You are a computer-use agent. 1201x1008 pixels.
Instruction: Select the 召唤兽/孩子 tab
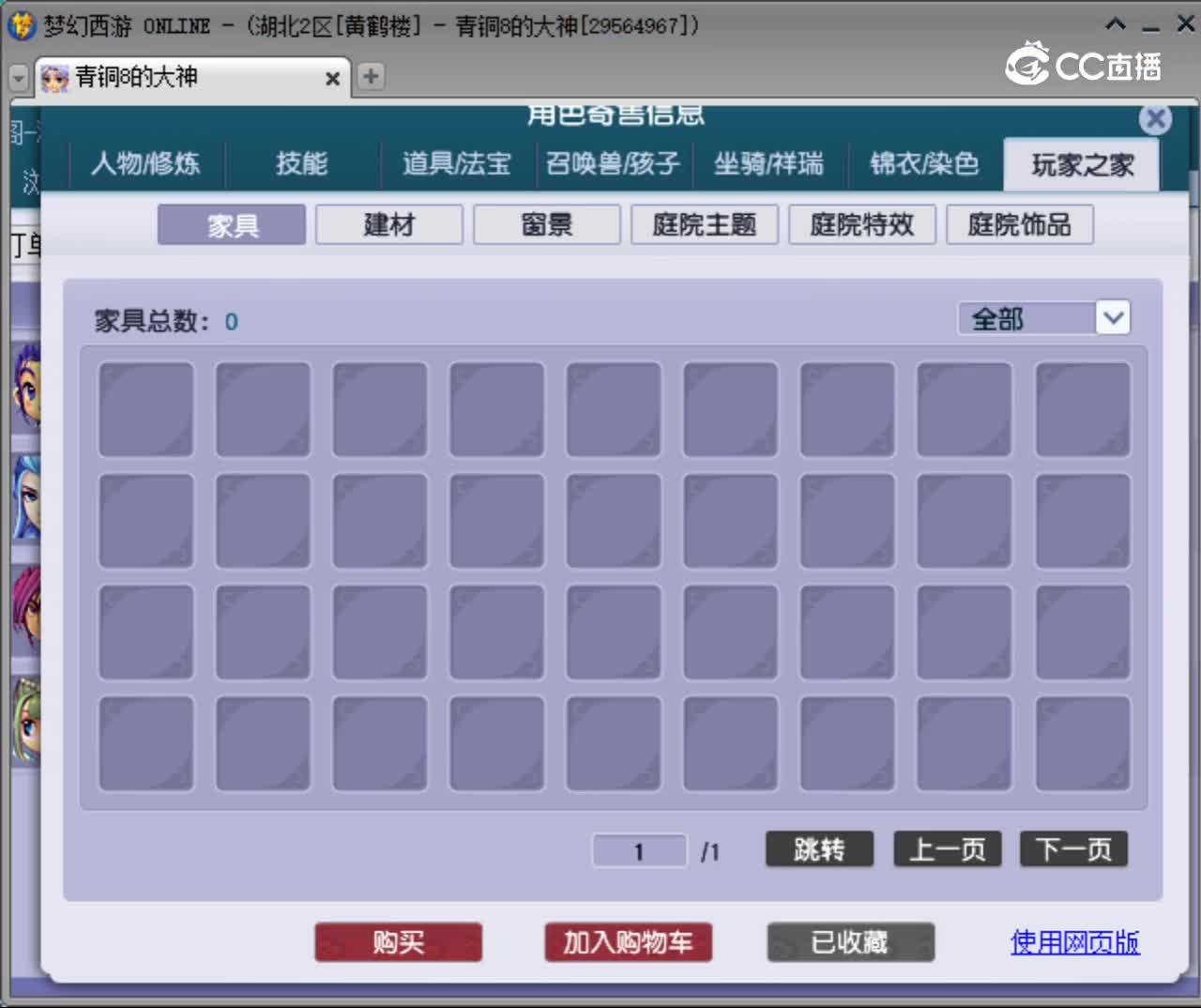613,164
